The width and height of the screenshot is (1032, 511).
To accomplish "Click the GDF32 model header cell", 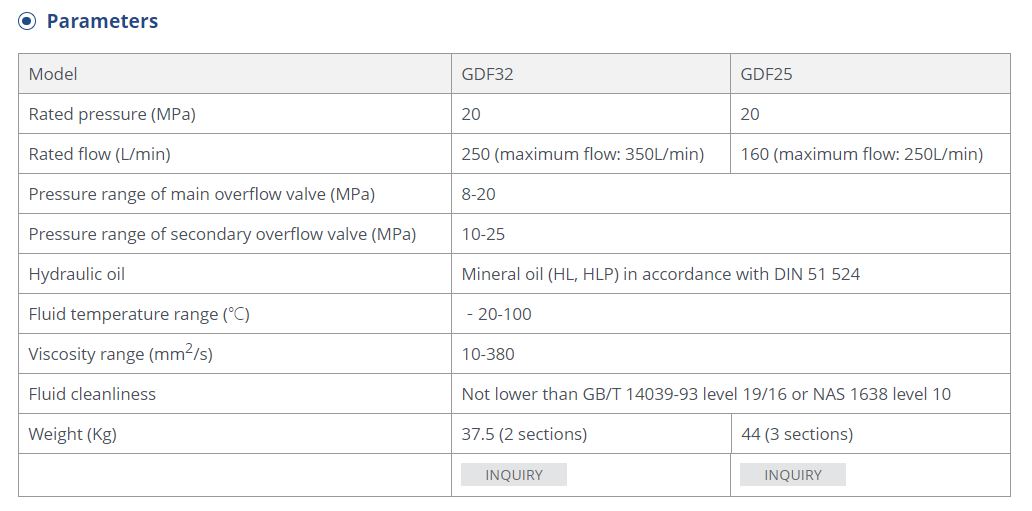I will coord(590,74).
